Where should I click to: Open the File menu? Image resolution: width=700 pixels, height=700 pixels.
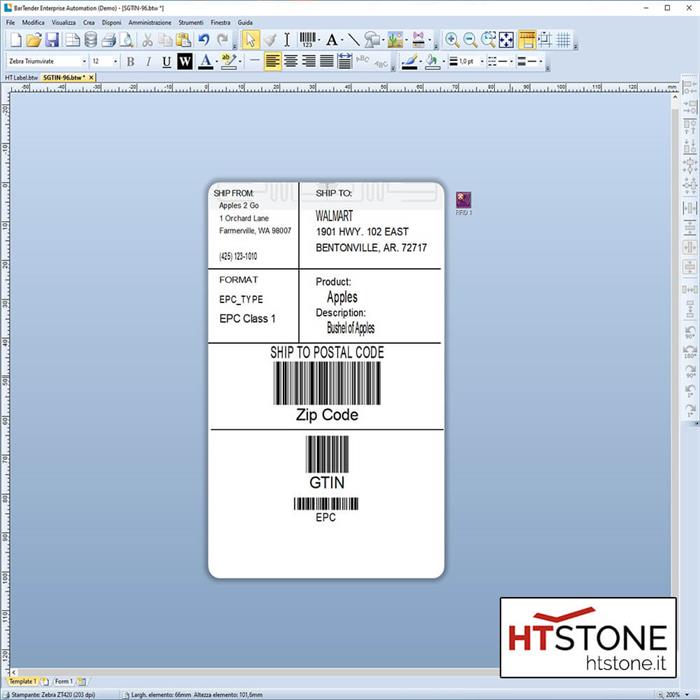(10, 22)
